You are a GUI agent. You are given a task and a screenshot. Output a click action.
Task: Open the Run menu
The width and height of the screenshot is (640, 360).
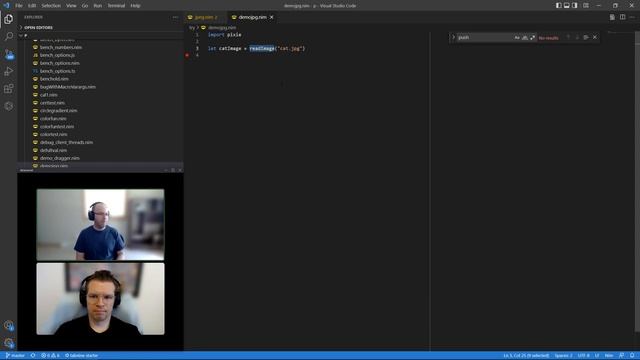pyautogui.click(x=98, y=6)
